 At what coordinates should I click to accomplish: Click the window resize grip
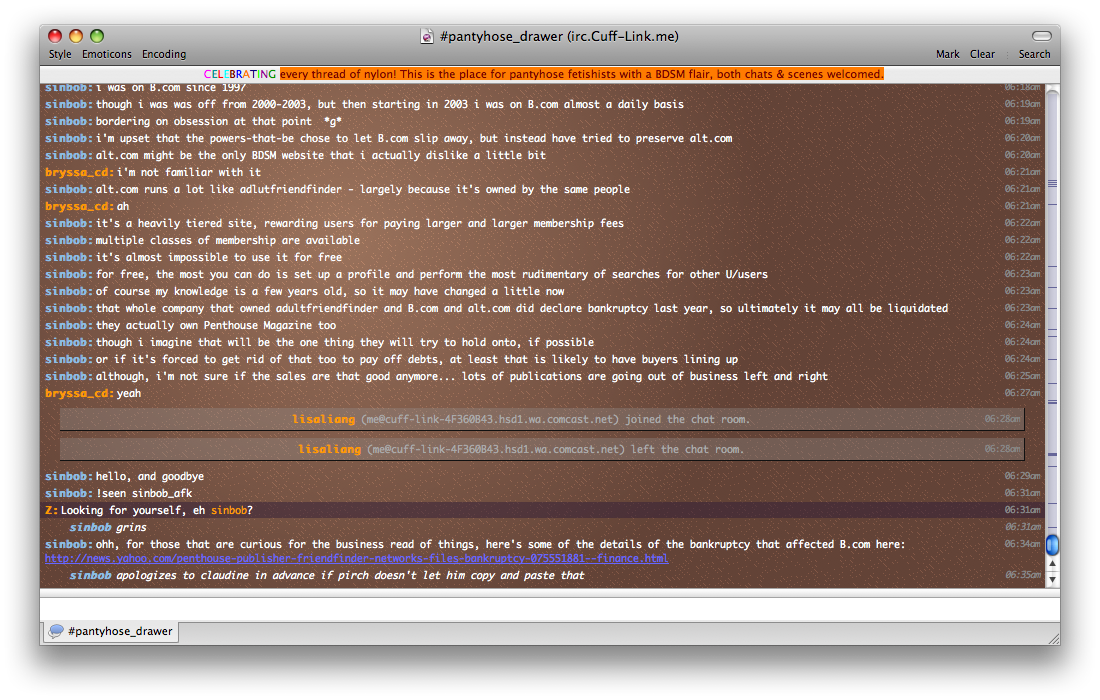point(1054,638)
